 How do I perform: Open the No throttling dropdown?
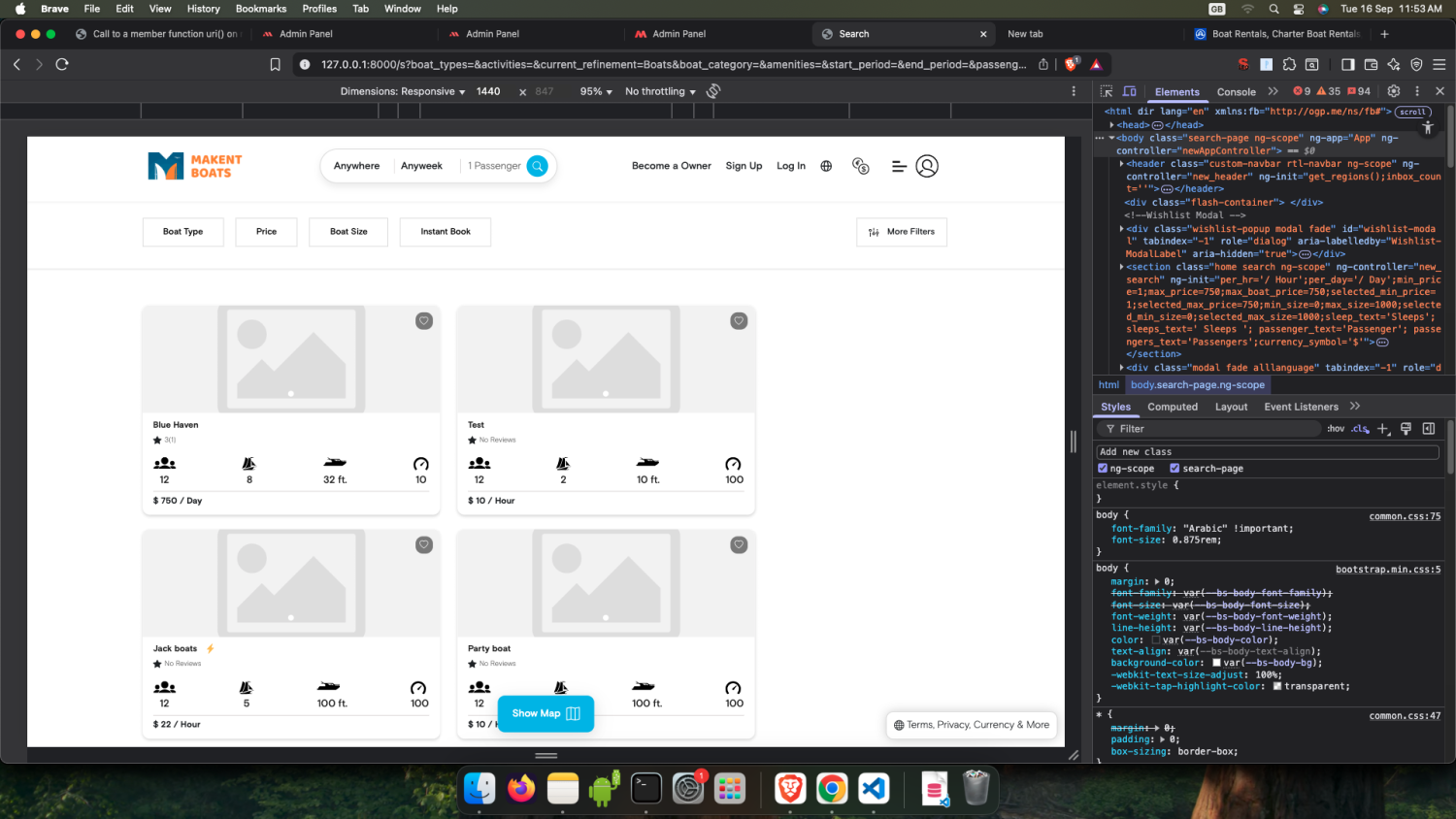coord(660,91)
